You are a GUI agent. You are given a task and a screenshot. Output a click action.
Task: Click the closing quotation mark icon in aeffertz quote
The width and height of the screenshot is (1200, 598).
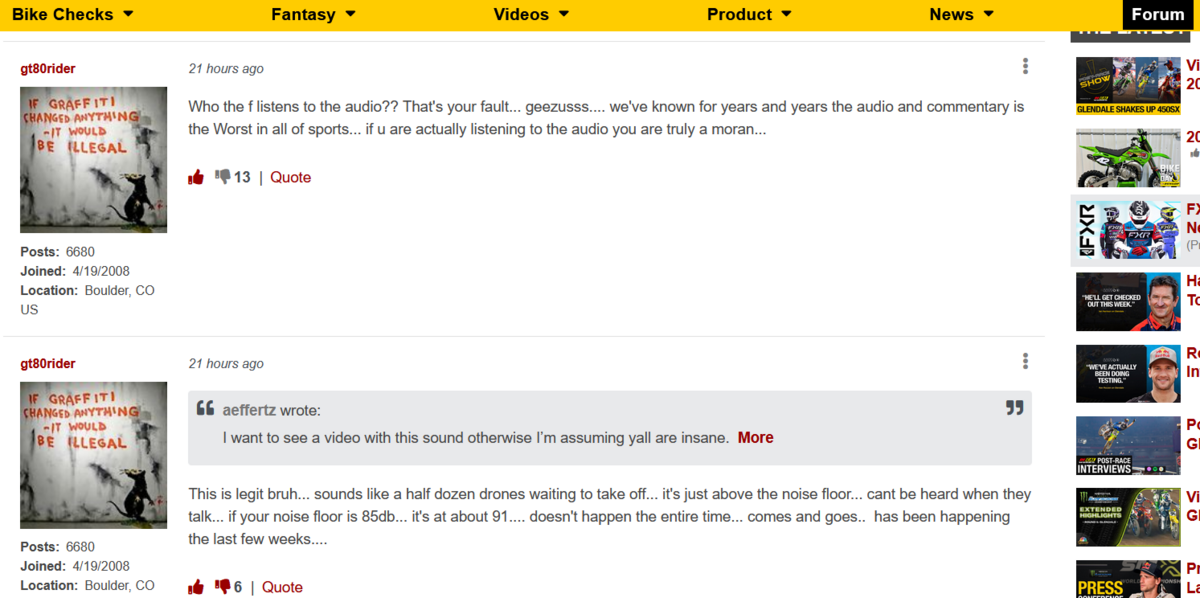[1014, 408]
